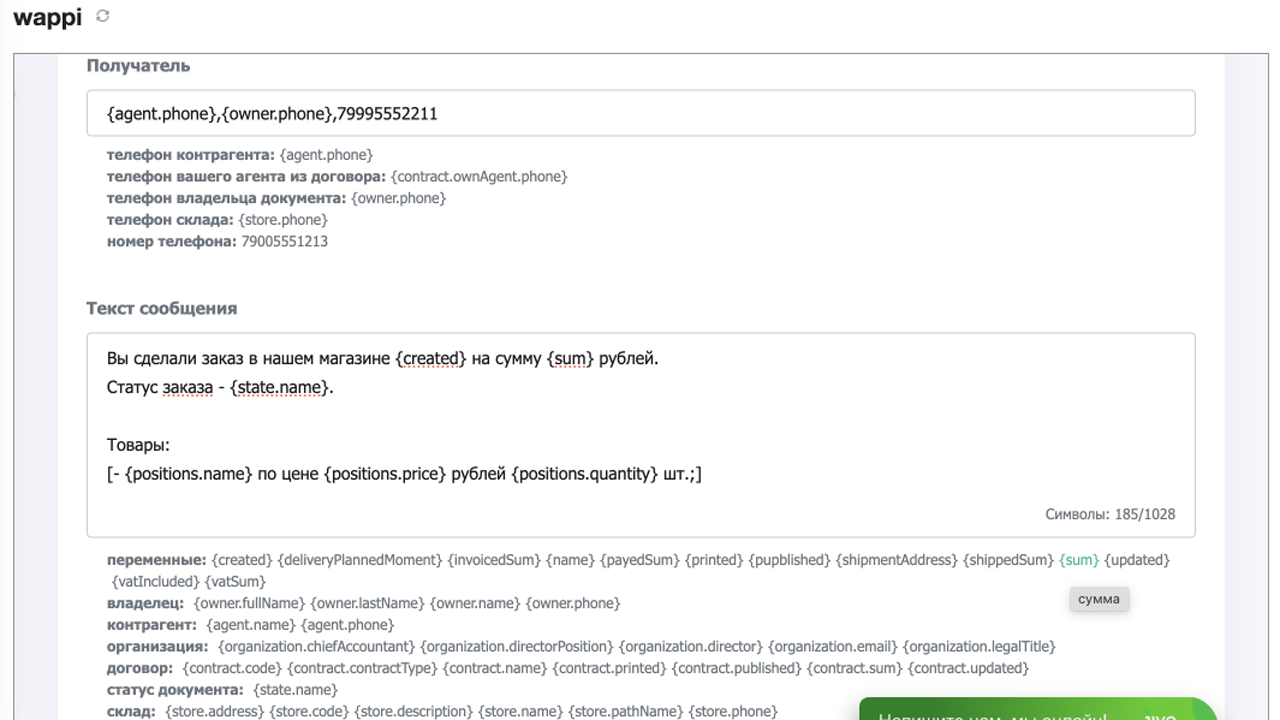1280x720 pixels.
Task: Focus the Получатель recipient input field
Action: (640, 113)
